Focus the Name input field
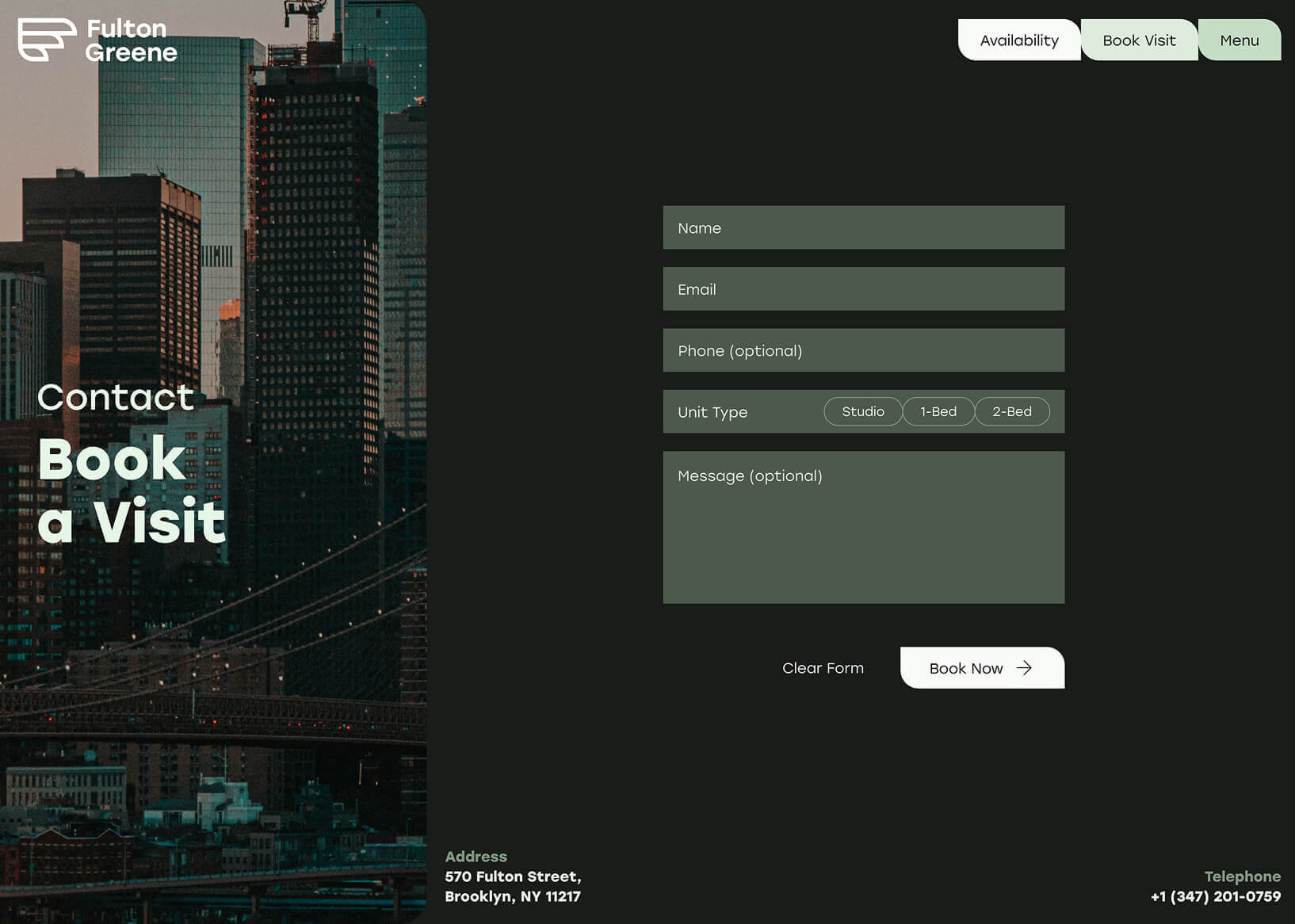Viewport: 1295px width, 924px height. [863, 228]
